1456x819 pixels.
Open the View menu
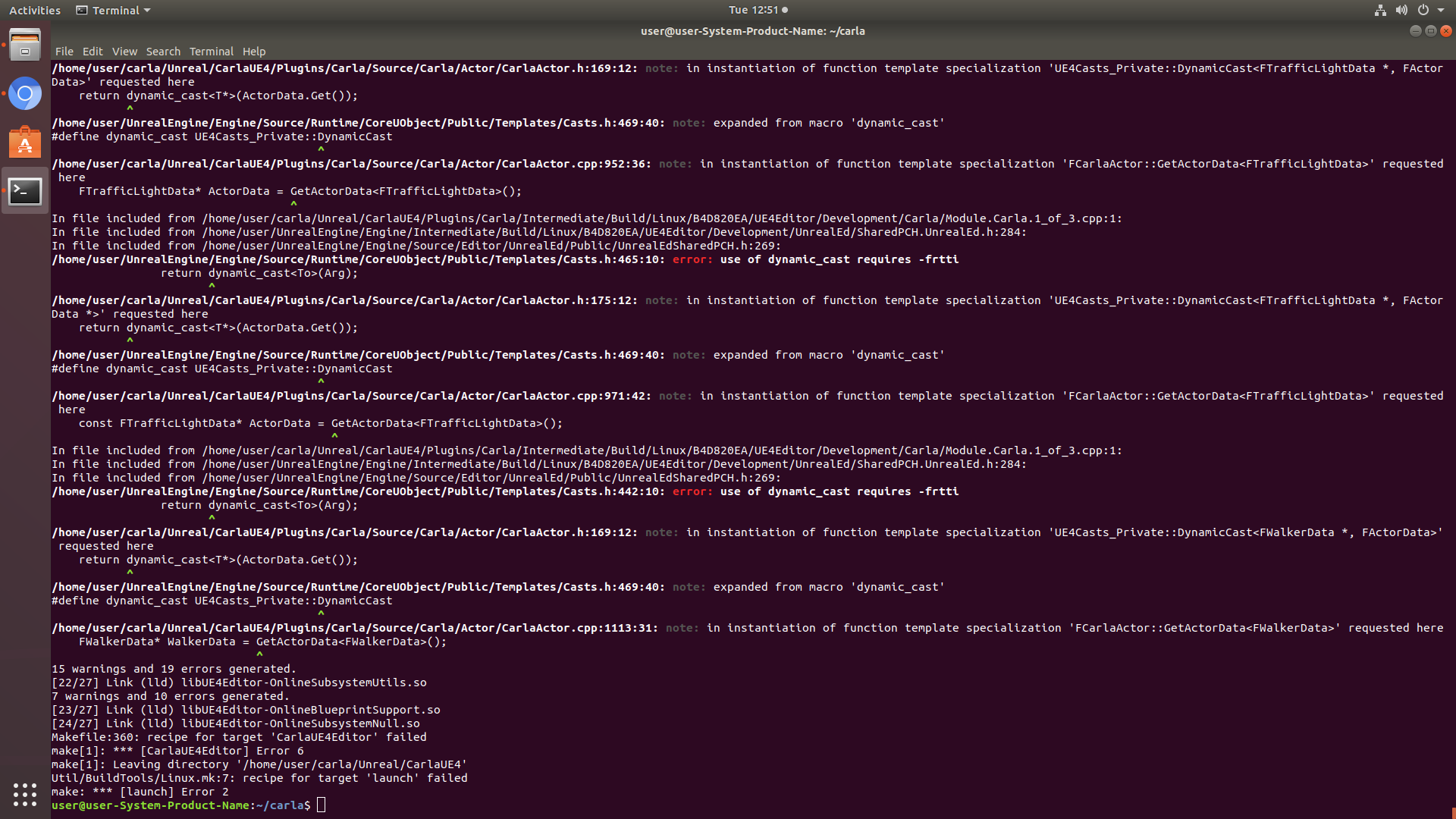point(124,51)
